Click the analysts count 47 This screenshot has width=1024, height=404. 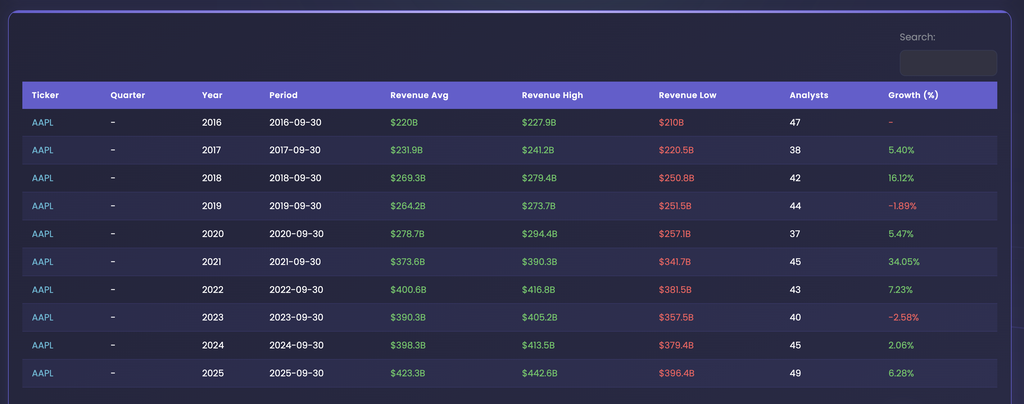[x=795, y=122]
